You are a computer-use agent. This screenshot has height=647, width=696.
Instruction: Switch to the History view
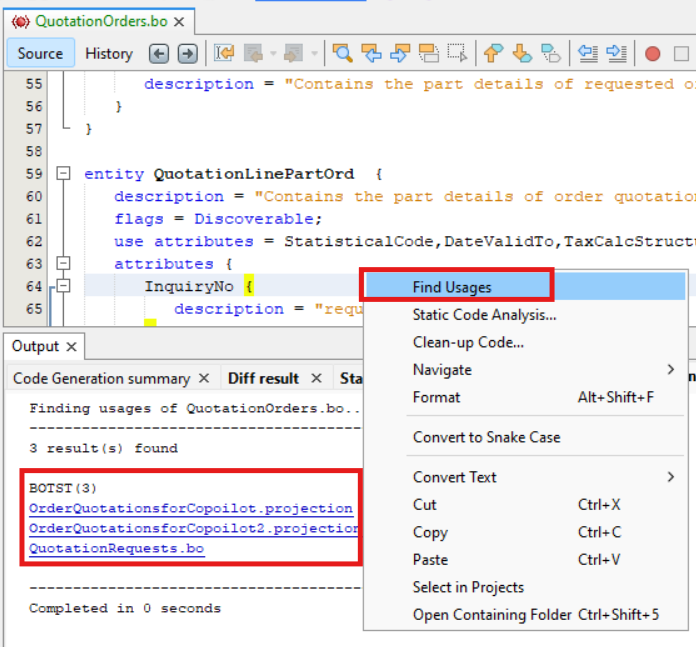109,53
